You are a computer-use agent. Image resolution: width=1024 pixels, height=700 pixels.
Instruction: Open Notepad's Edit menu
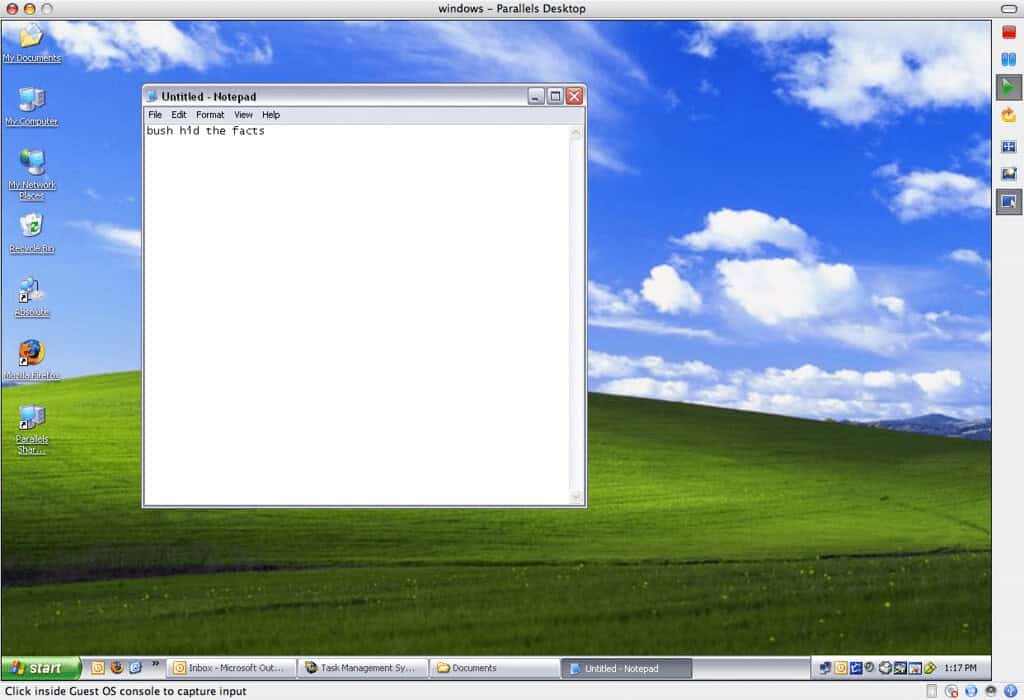pyautogui.click(x=179, y=115)
